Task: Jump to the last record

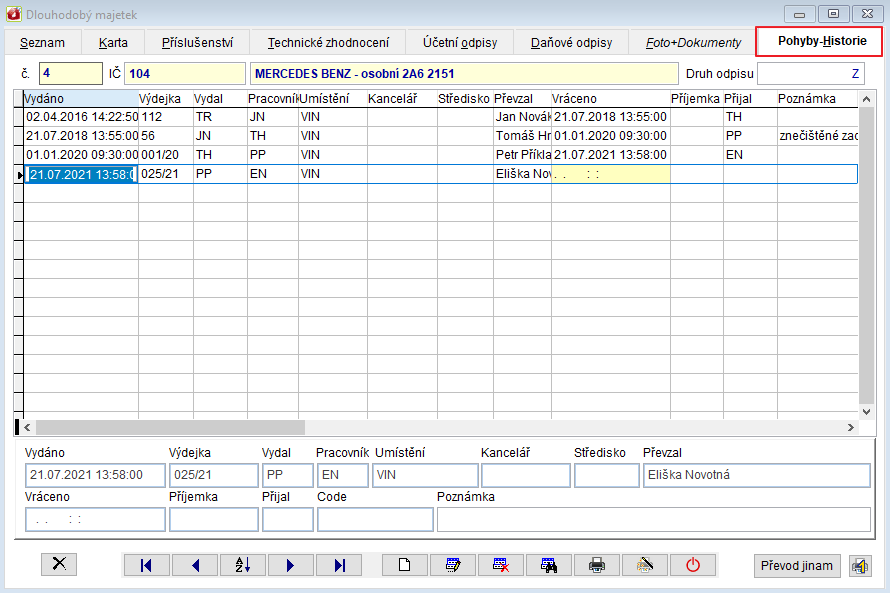Action: point(339,565)
